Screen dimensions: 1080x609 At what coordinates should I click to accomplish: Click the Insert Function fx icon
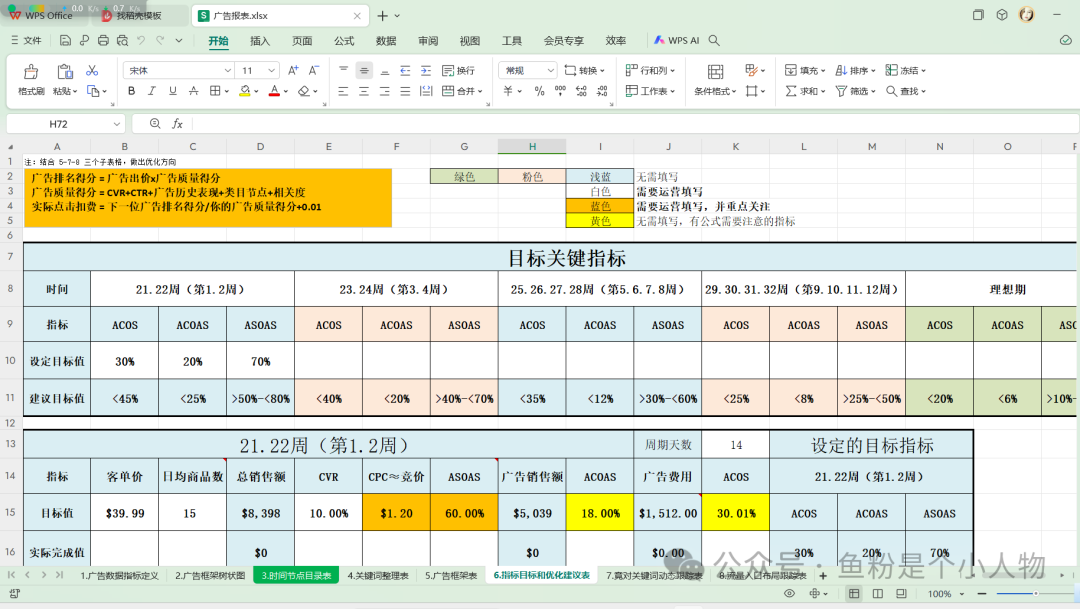(x=177, y=123)
